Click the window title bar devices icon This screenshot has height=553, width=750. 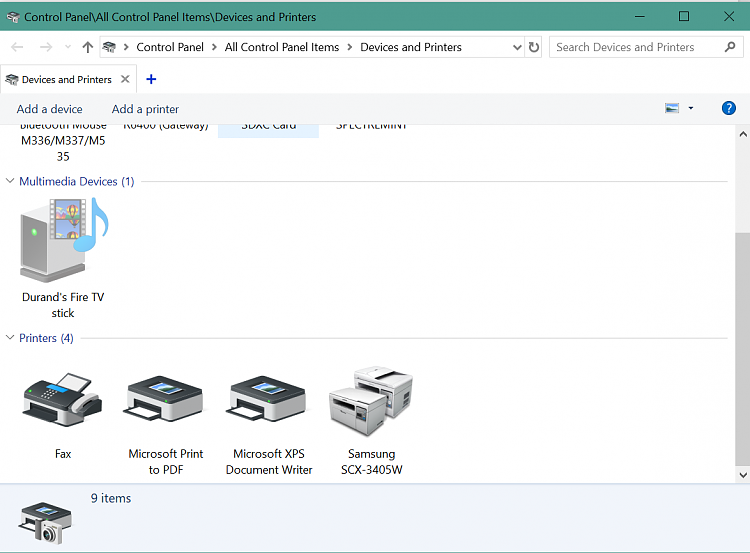click(x=13, y=17)
